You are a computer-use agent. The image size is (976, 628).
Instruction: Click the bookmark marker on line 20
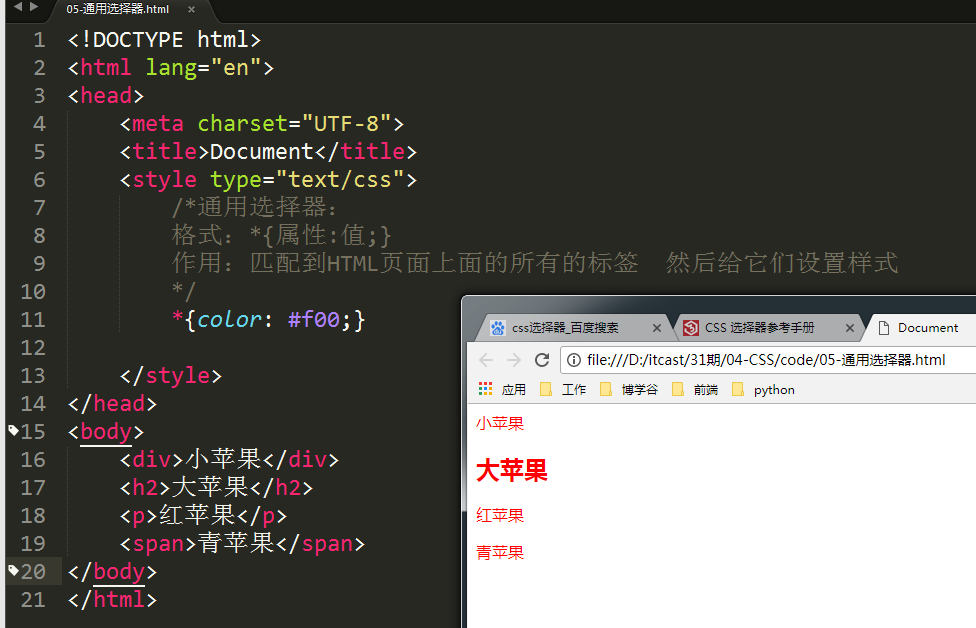(x=13, y=569)
